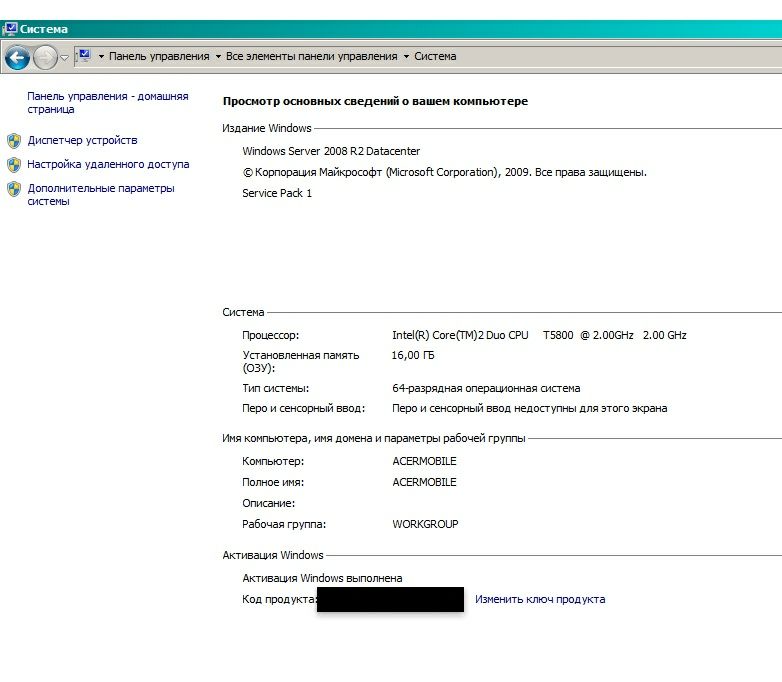Image resolution: width=782 pixels, height=682 pixels.
Task: Select the Microsoft Corporation copyright line
Action: click(444, 173)
